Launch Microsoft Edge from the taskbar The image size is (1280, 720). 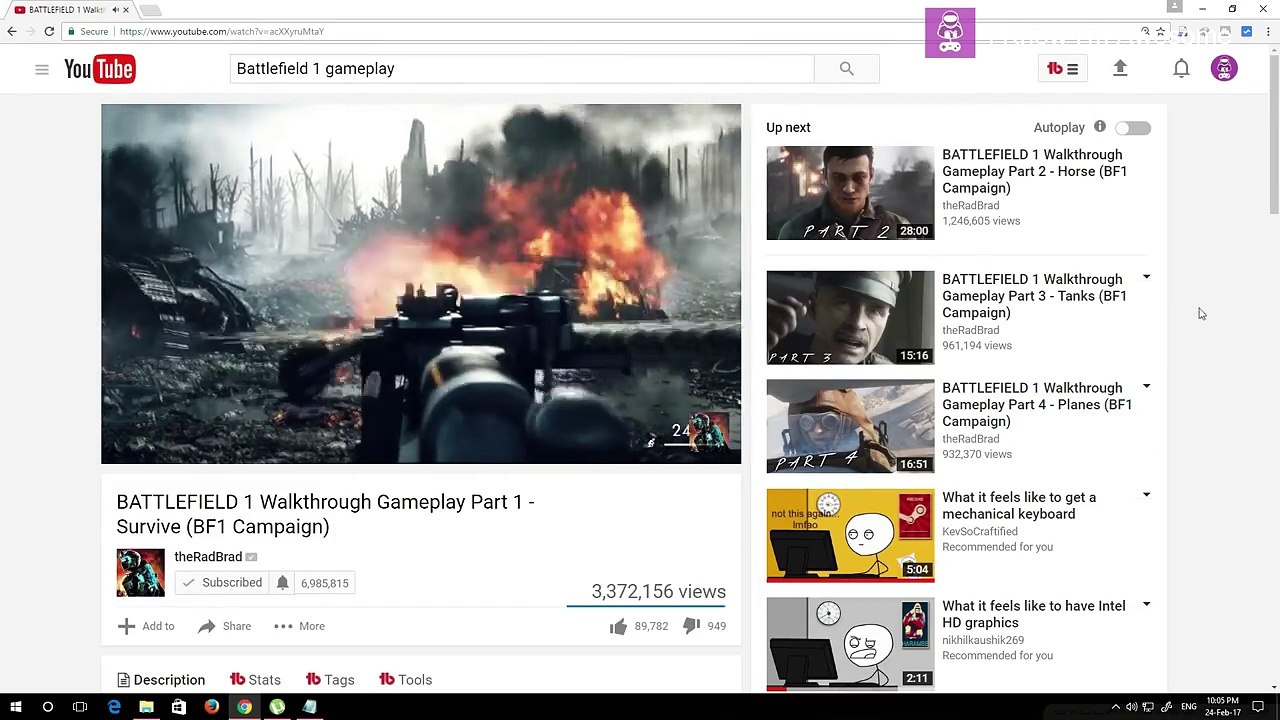114,707
